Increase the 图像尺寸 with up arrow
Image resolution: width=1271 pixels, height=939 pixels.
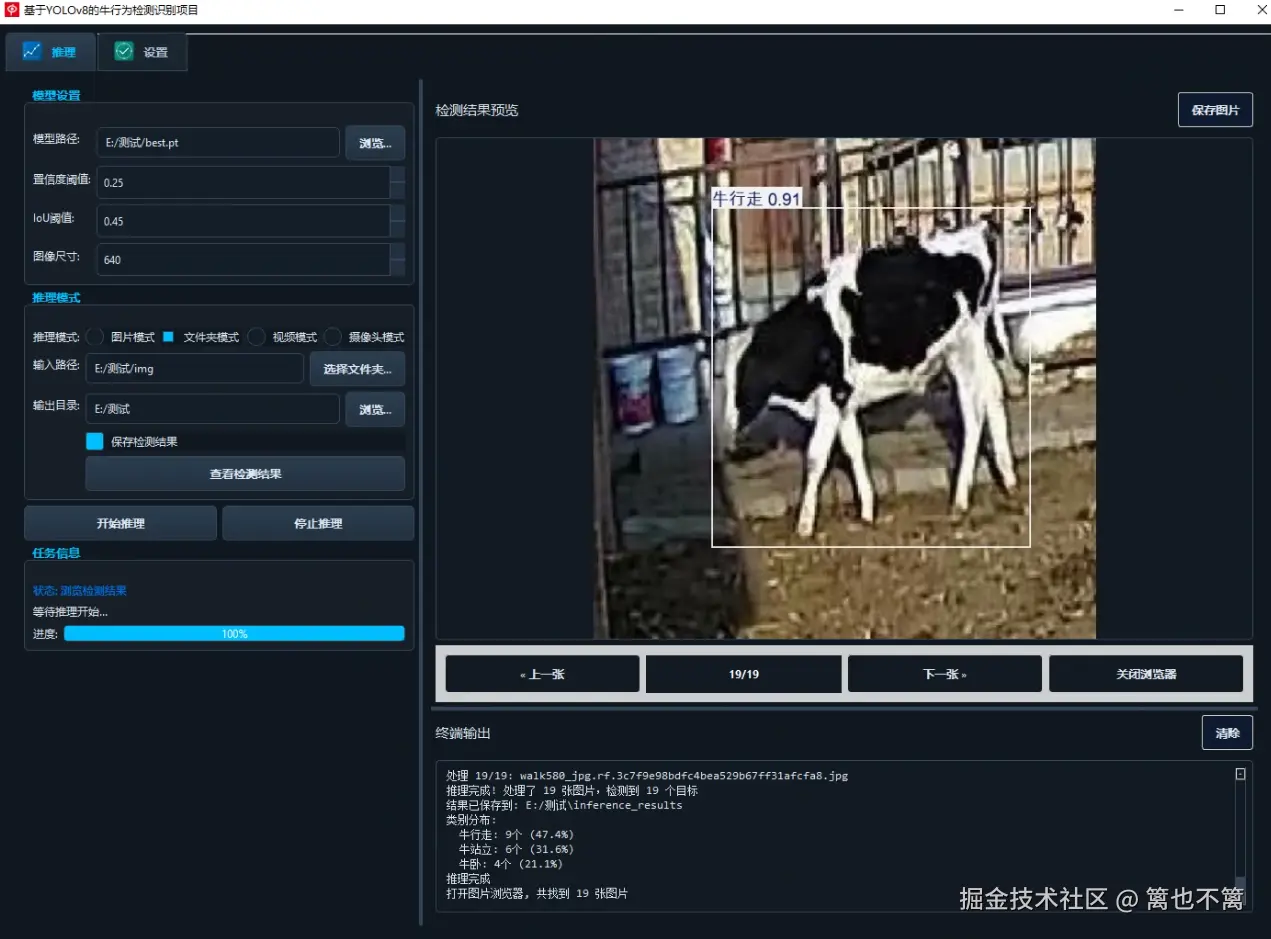[398, 251]
